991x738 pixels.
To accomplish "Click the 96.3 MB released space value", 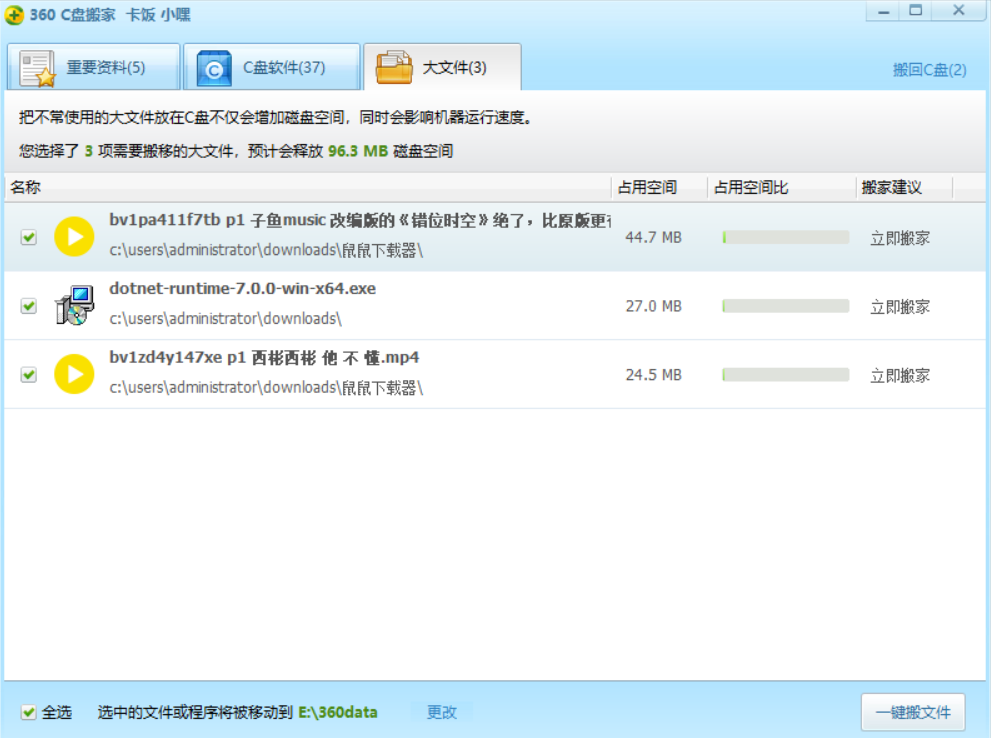I will pos(358,151).
